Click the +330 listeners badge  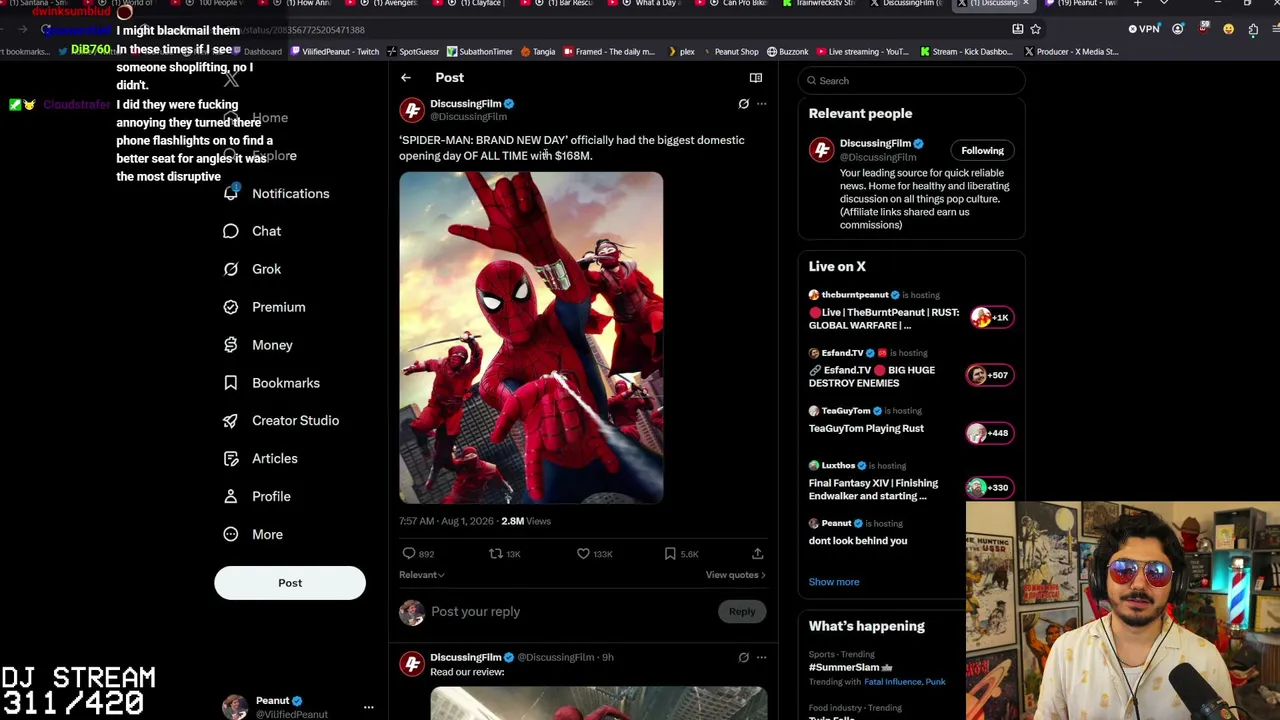pos(990,488)
